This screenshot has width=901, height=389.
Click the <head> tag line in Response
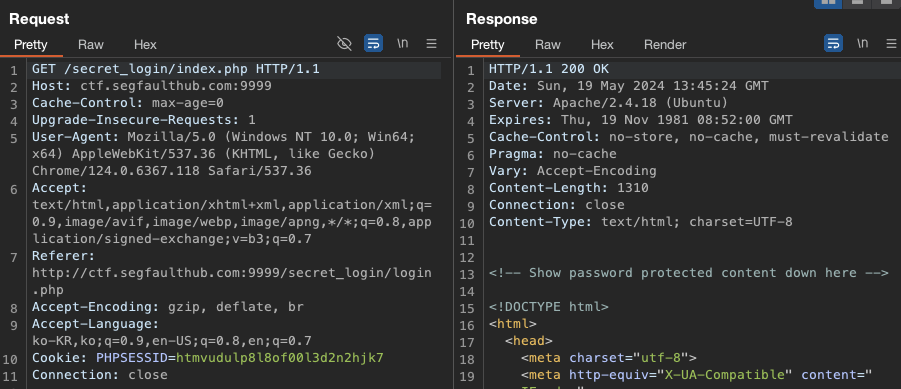click(529, 341)
